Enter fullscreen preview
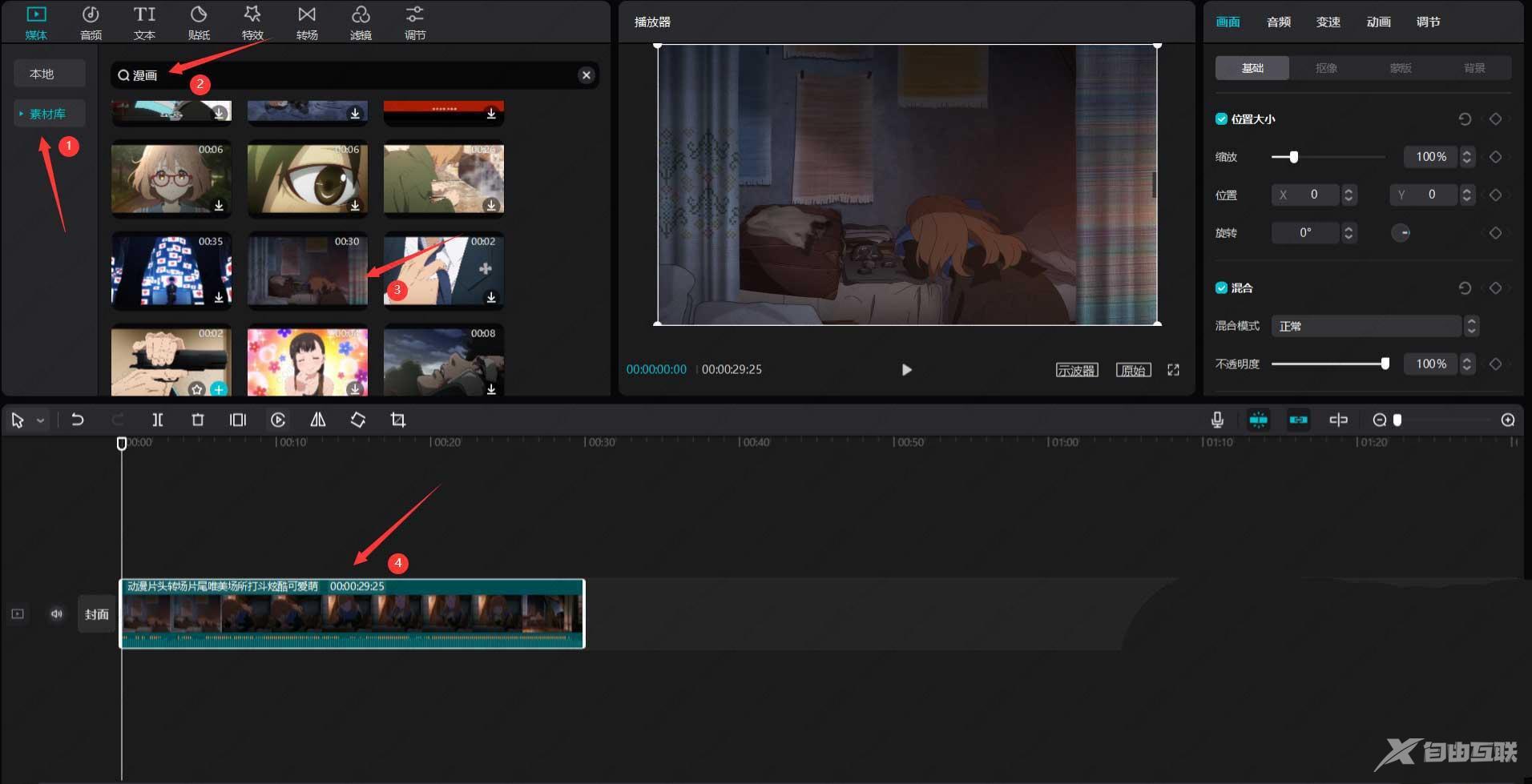Screen dimensions: 1532x784 [x=1173, y=370]
